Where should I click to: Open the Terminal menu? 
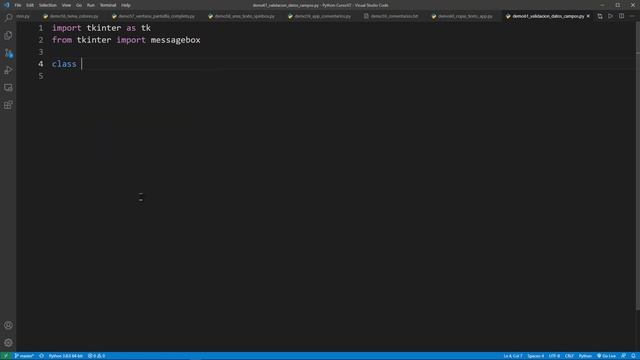pos(108,5)
